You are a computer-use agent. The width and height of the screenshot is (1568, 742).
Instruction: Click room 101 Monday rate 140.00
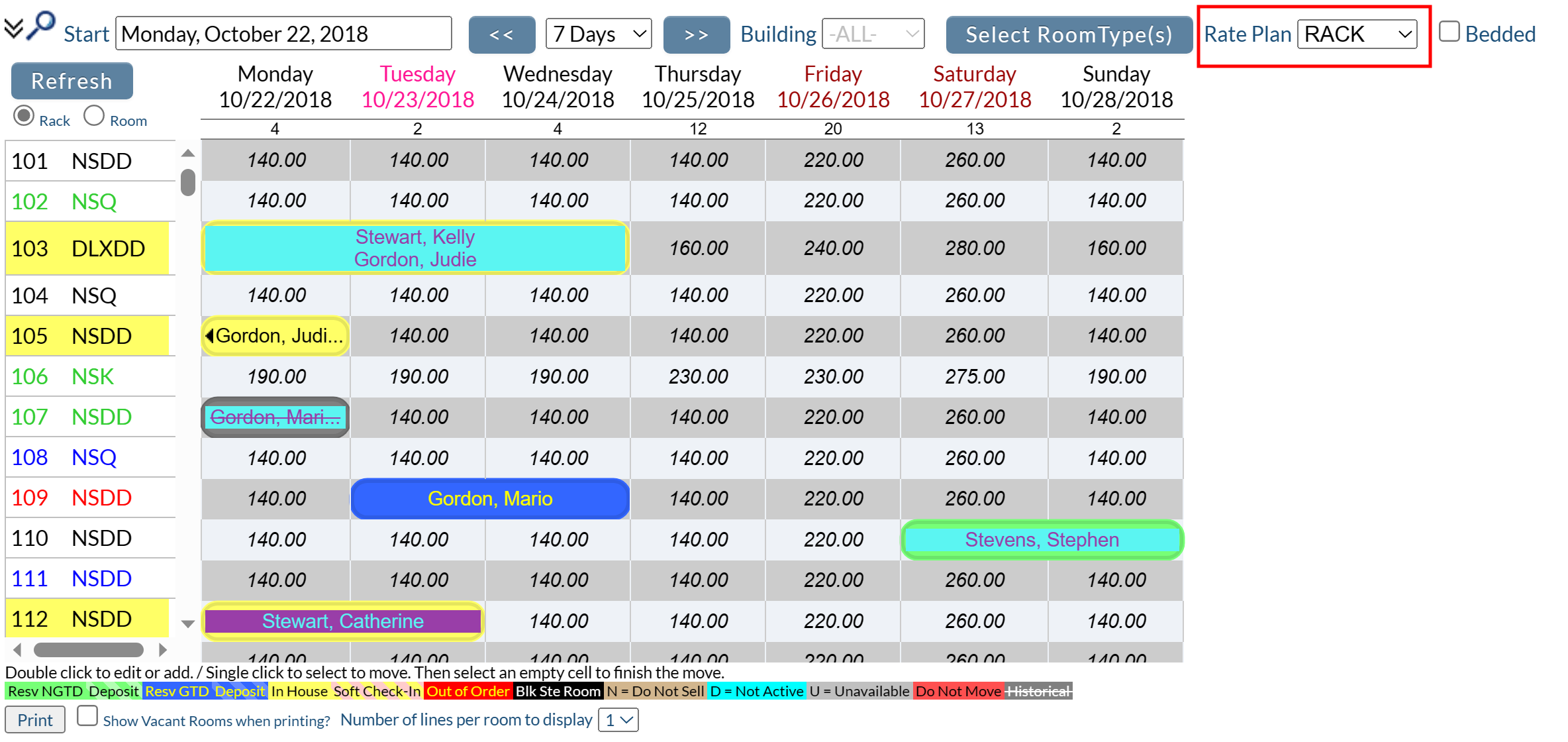tap(276, 160)
